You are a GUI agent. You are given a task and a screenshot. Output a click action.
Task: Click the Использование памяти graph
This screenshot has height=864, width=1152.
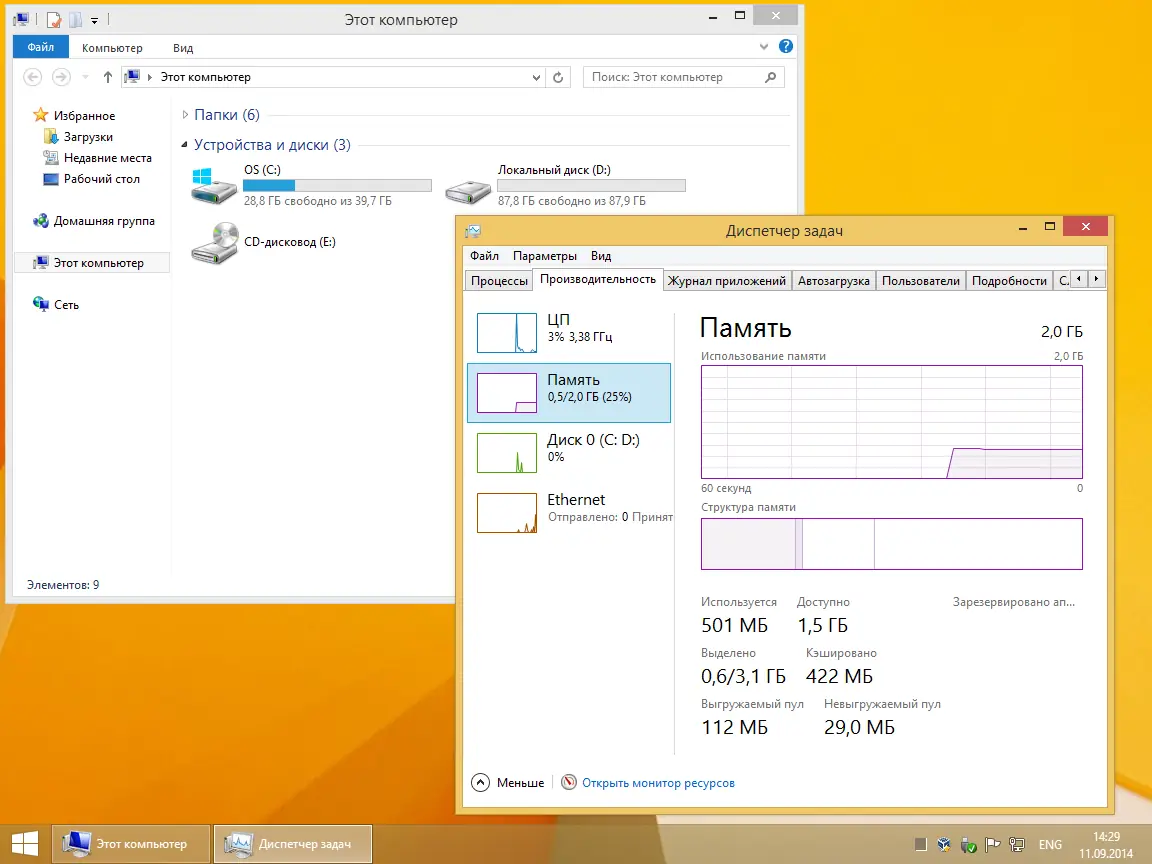(891, 422)
